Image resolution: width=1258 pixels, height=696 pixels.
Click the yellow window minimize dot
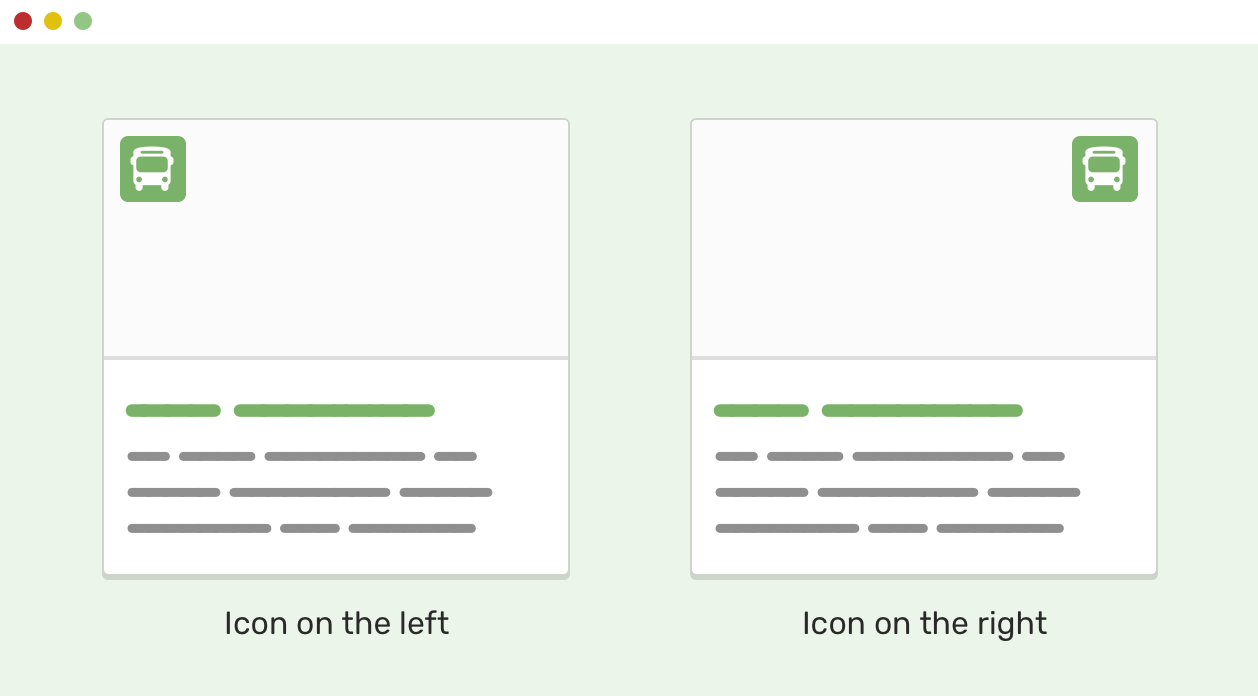click(x=53, y=21)
